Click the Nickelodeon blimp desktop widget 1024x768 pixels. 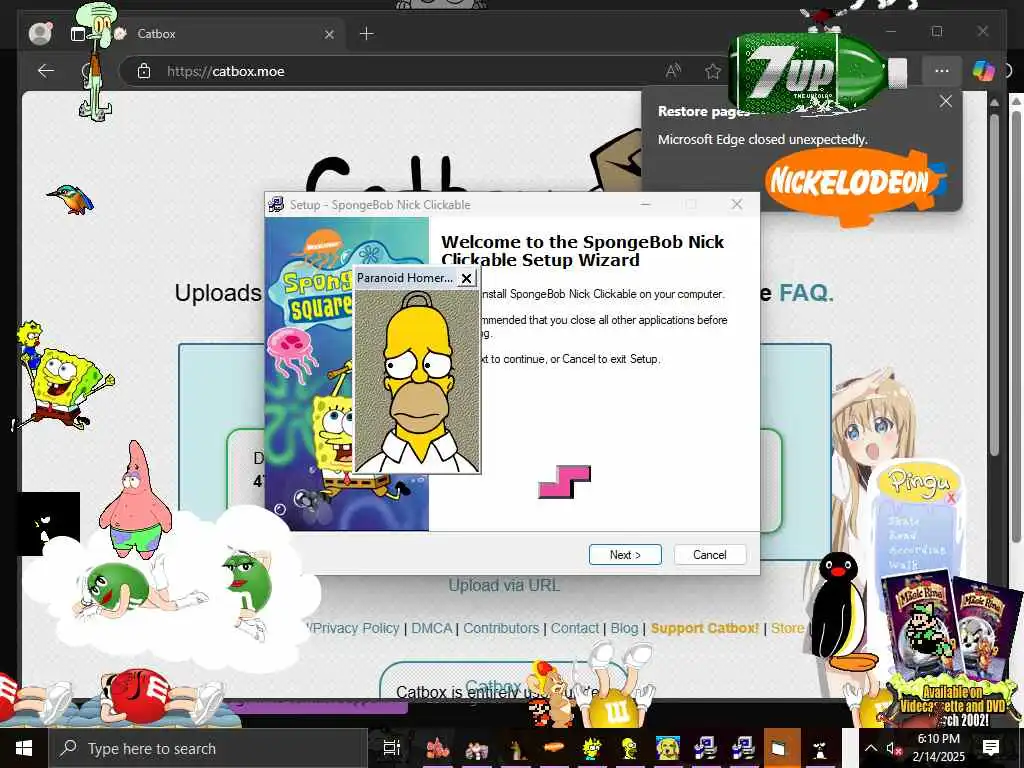click(854, 185)
